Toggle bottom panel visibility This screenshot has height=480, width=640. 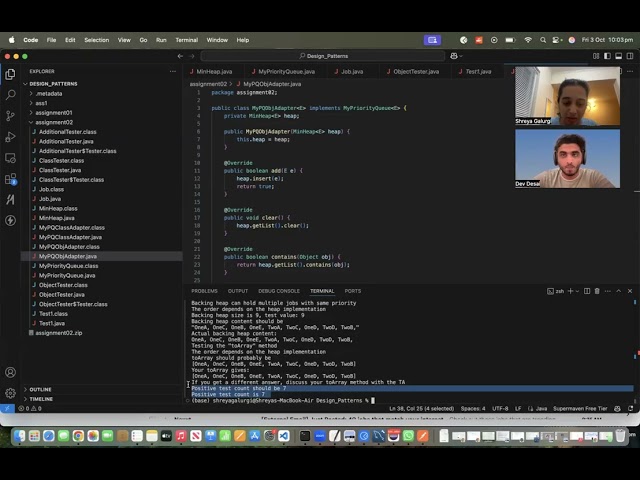tap(619, 56)
